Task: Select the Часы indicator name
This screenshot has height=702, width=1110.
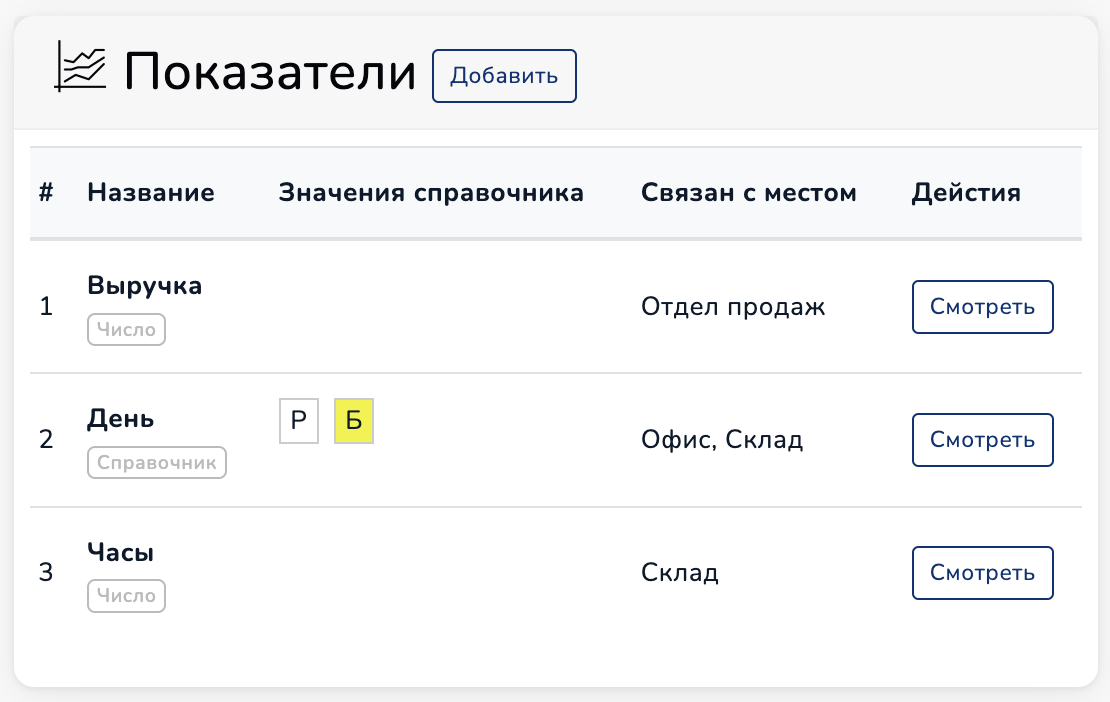Action: pos(120,552)
